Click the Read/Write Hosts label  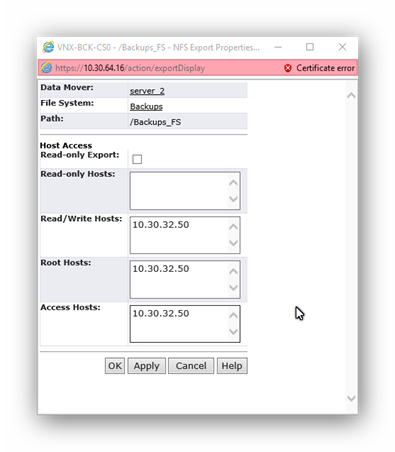coord(81,219)
